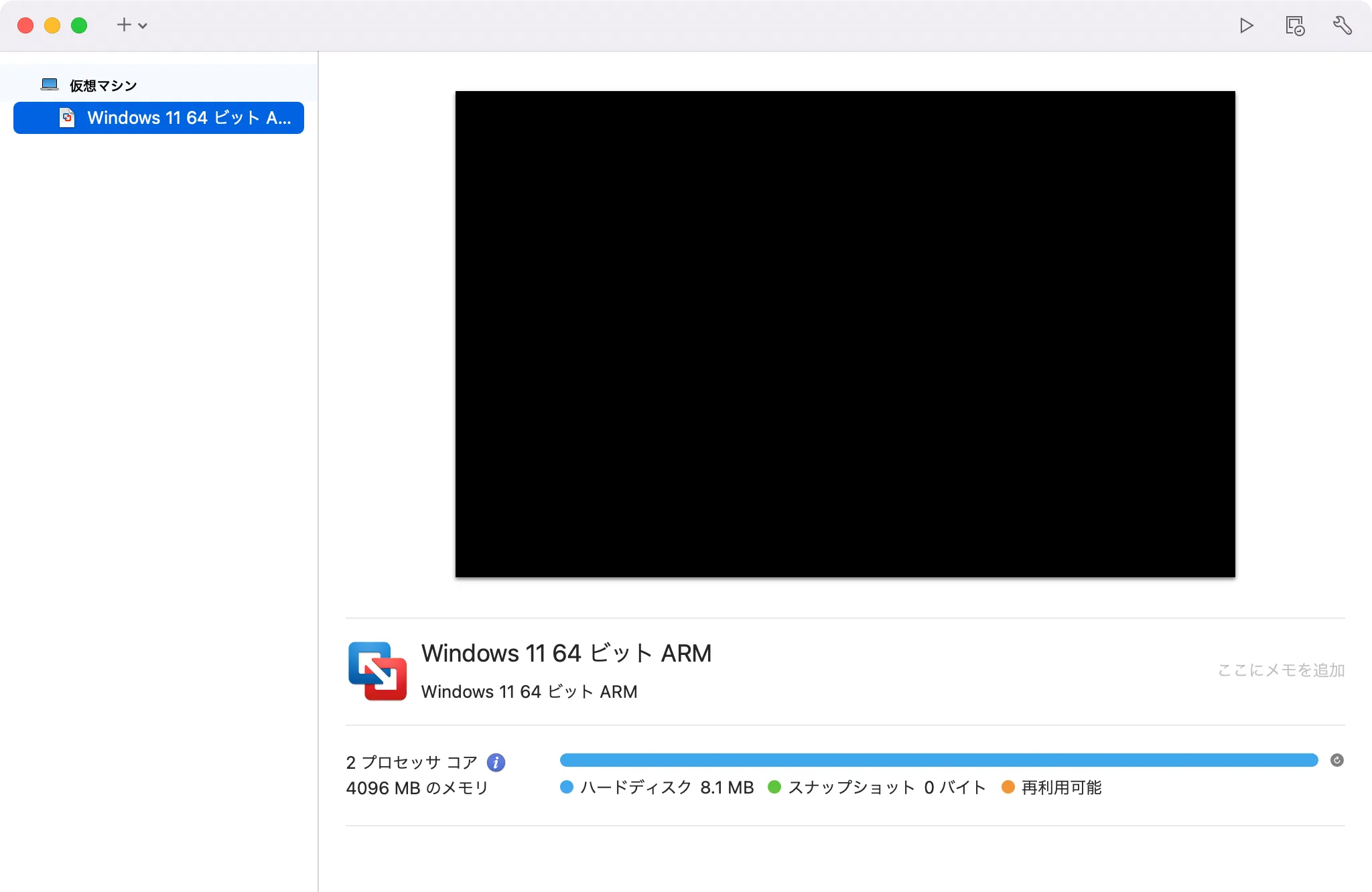
Task: Click processor core info icon
Action: click(x=496, y=762)
